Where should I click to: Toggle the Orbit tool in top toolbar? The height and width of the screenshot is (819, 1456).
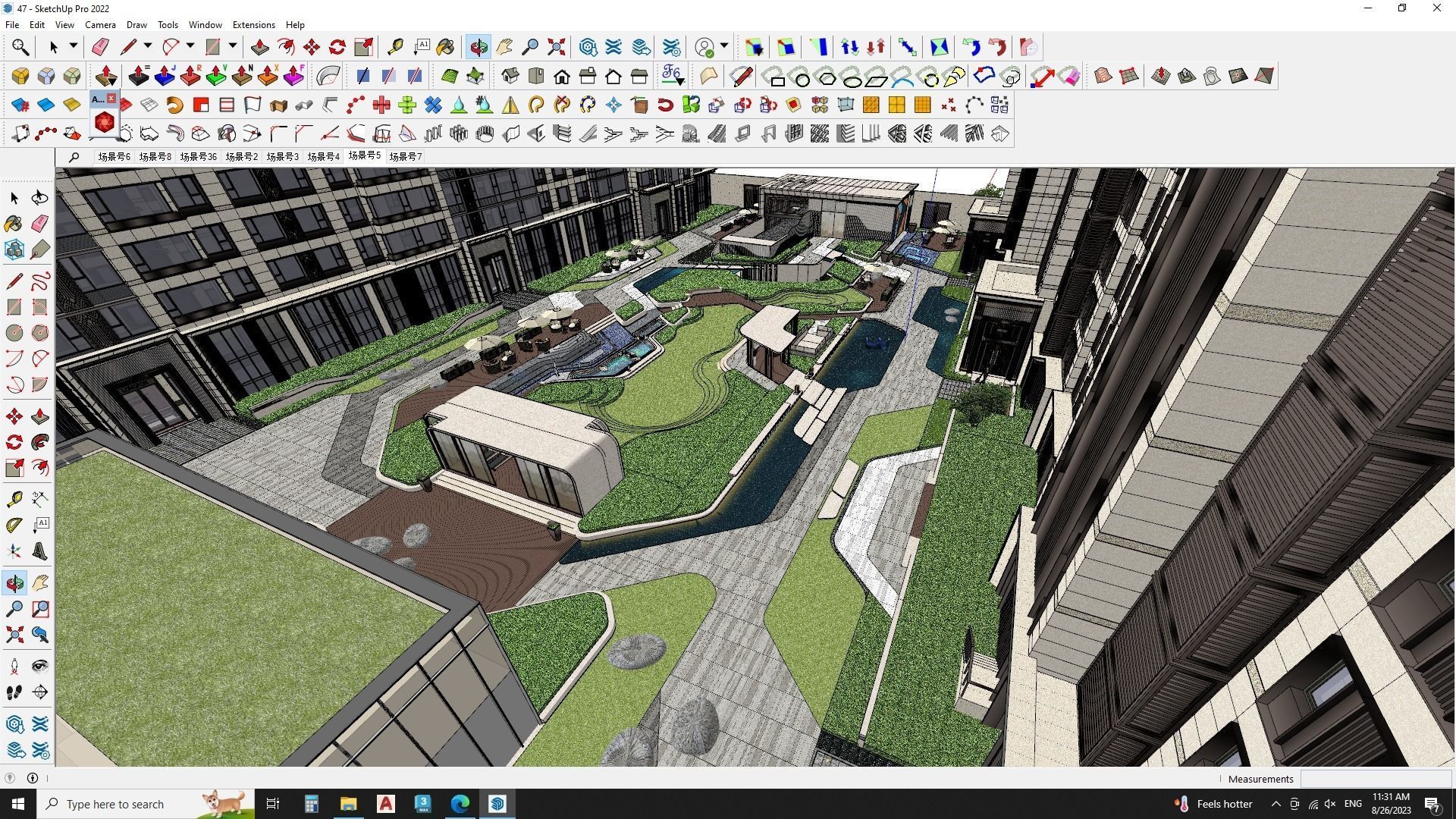click(x=479, y=47)
